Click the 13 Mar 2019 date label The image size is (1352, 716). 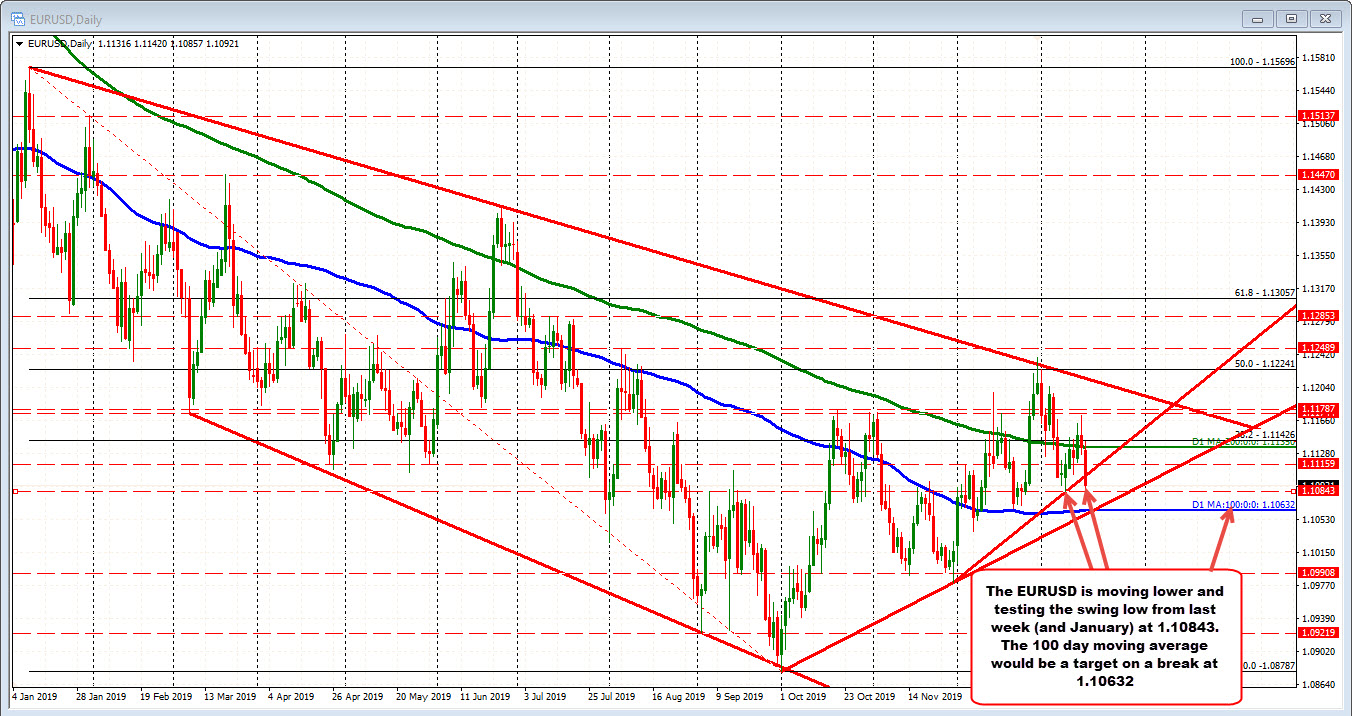pos(230,695)
